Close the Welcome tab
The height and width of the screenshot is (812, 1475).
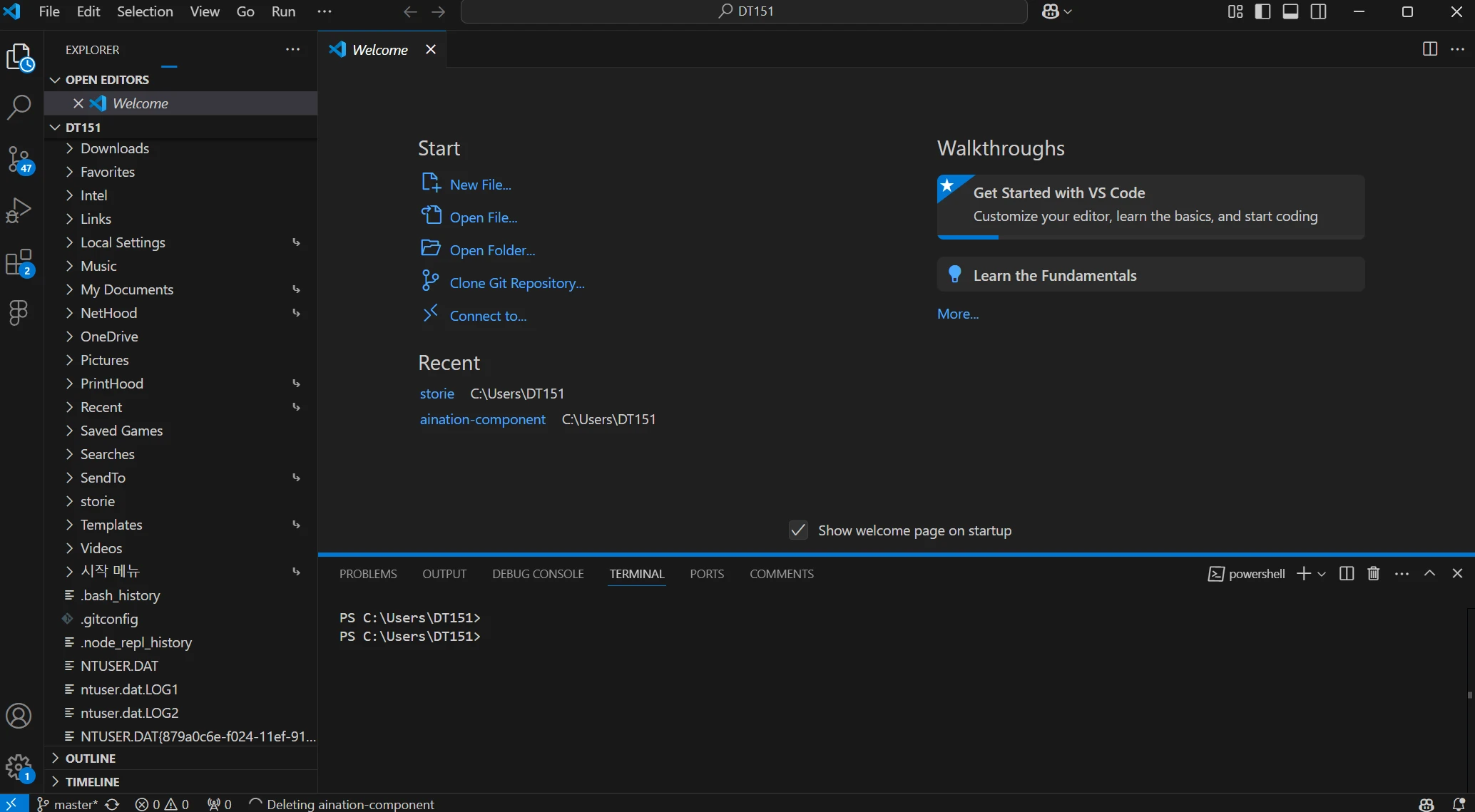coord(430,49)
